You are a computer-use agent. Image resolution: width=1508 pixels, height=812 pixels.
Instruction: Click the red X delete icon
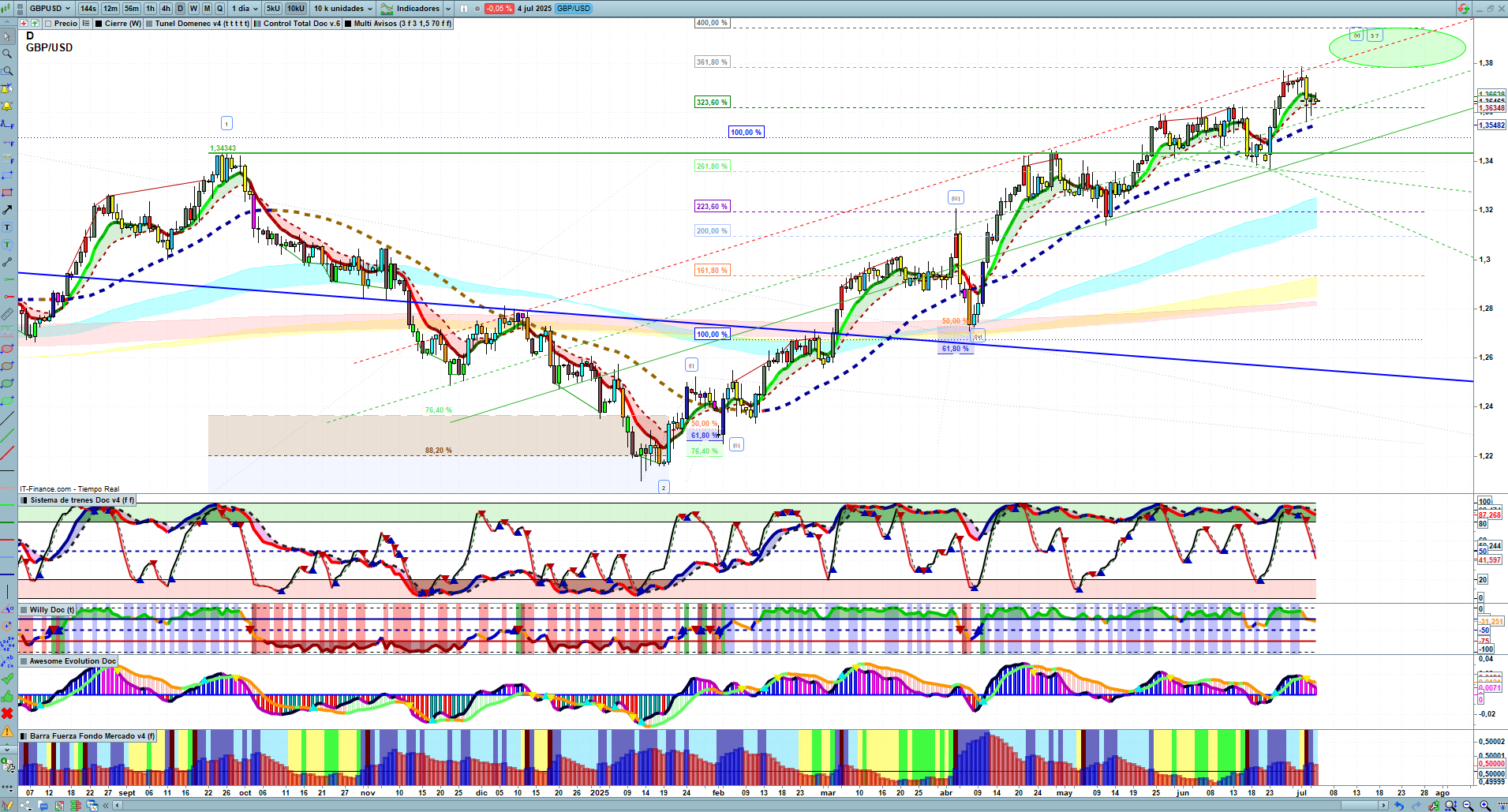tap(7, 713)
